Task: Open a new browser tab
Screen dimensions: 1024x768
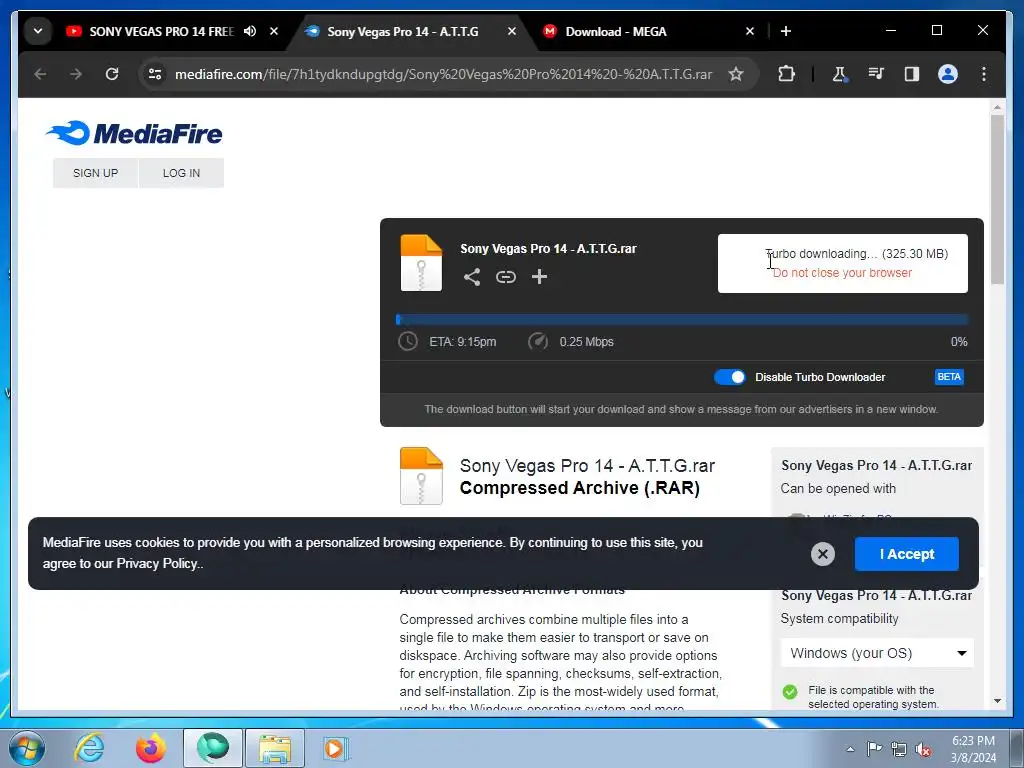Action: pos(786,31)
